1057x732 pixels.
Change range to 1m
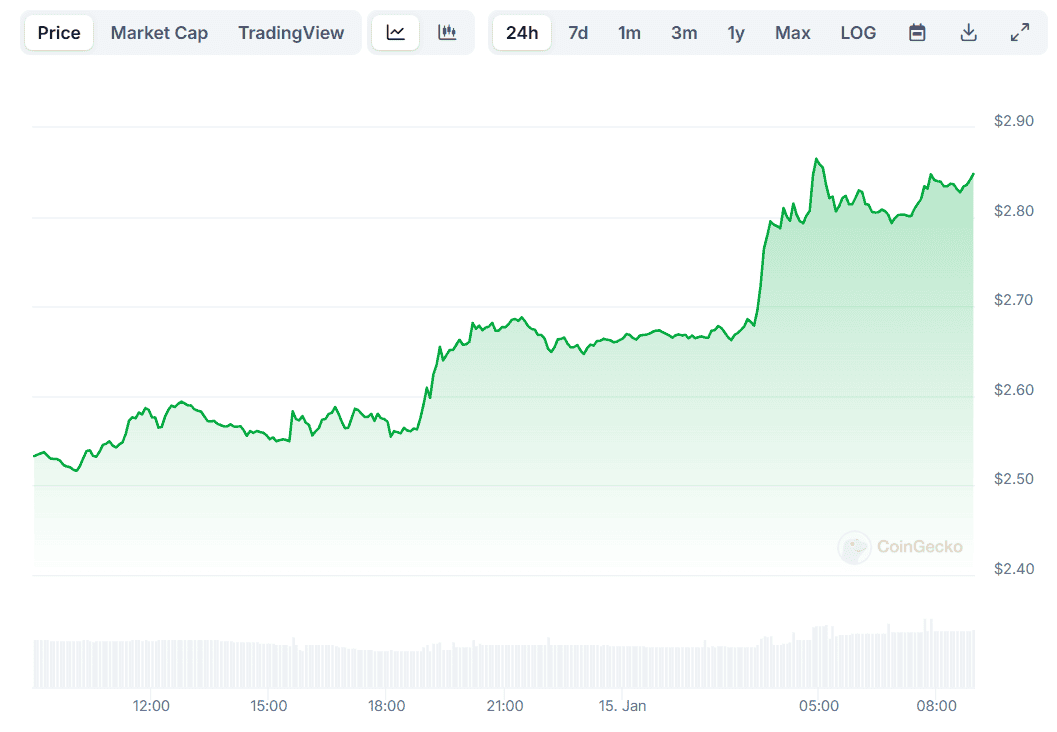[629, 33]
